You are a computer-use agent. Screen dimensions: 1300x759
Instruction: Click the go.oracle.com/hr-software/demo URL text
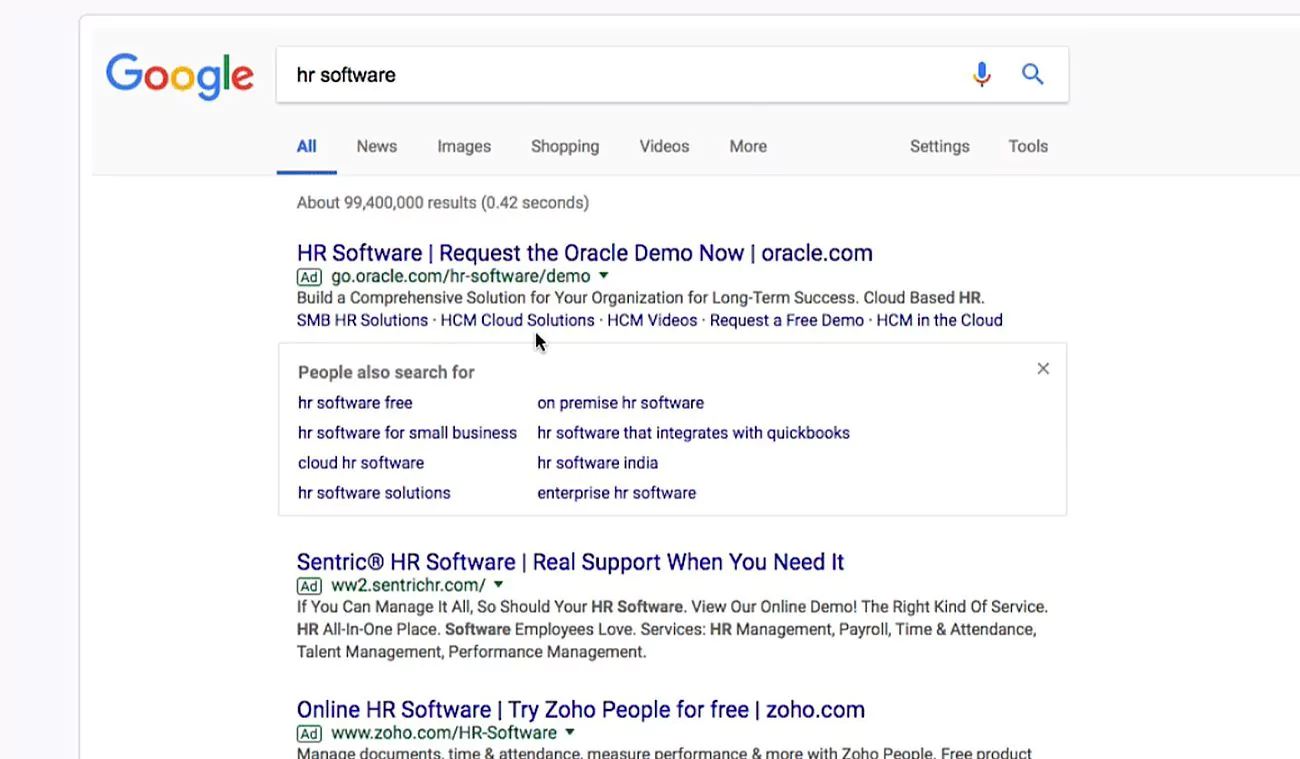[461, 277]
